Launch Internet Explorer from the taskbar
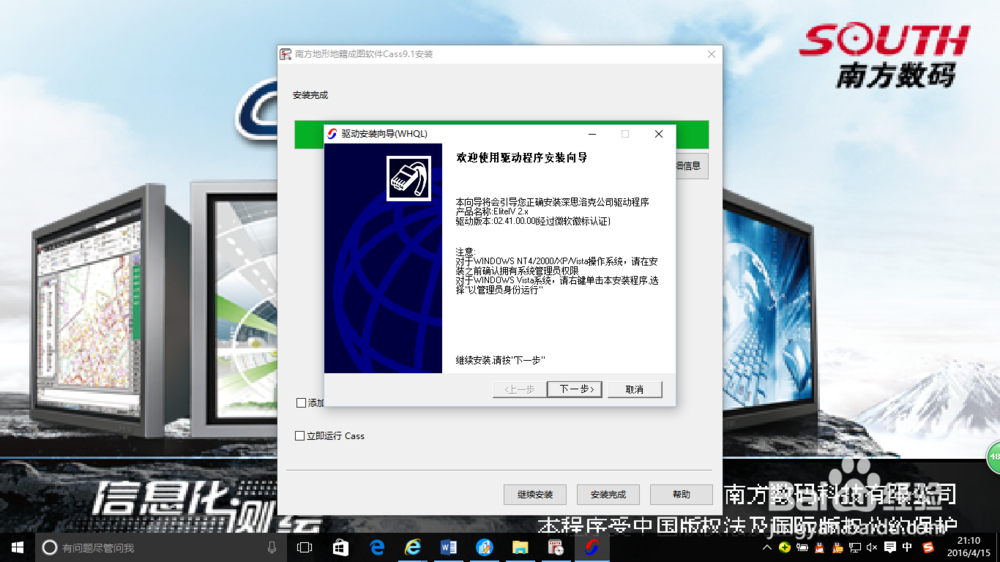This screenshot has height=562, width=1000. pyautogui.click(x=413, y=547)
